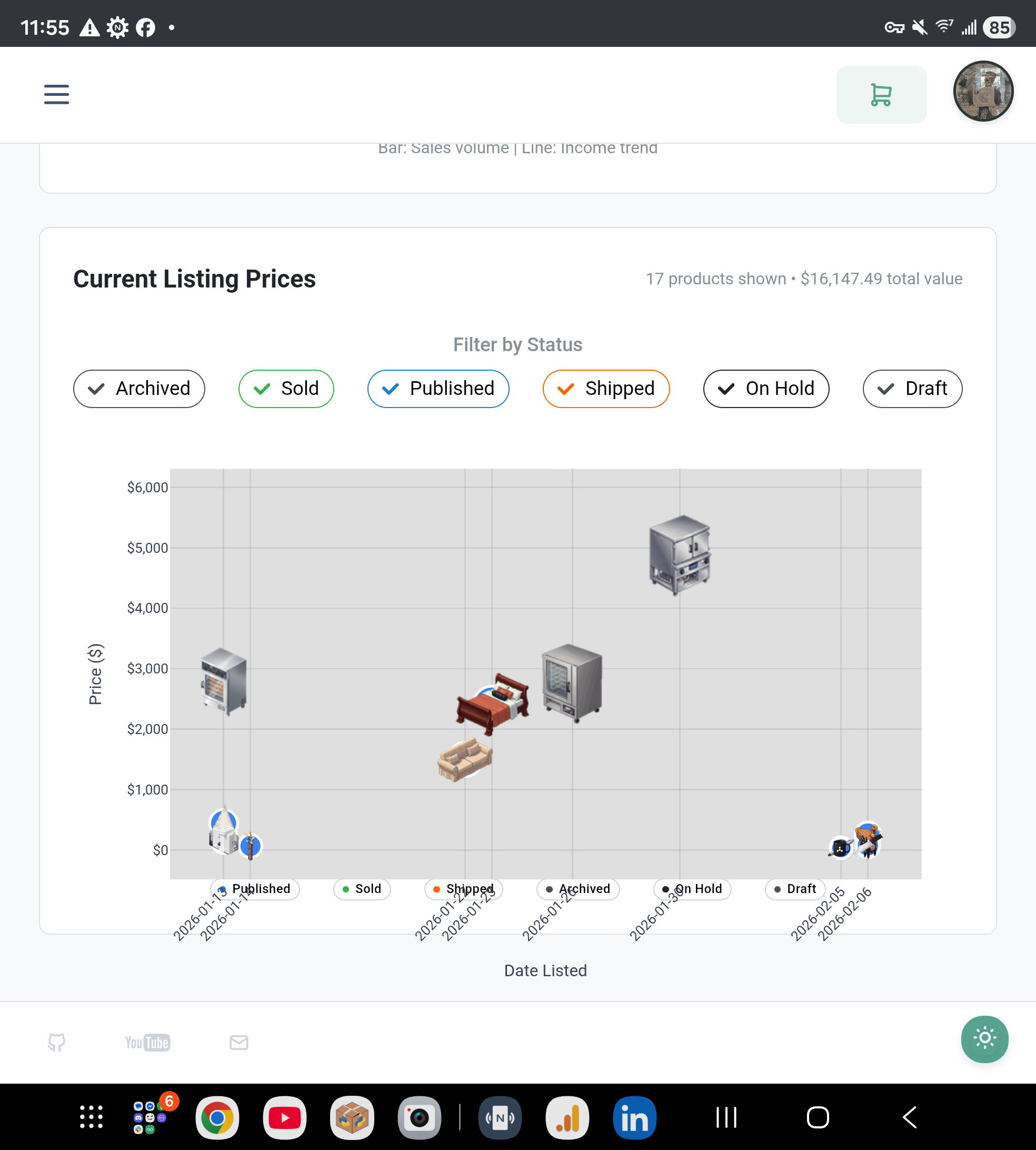The height and width of the screenshot is (1150, 1036).
Task: Uncheck the Archived status filter
Action: pyautogui.click(x=139, y=389)
